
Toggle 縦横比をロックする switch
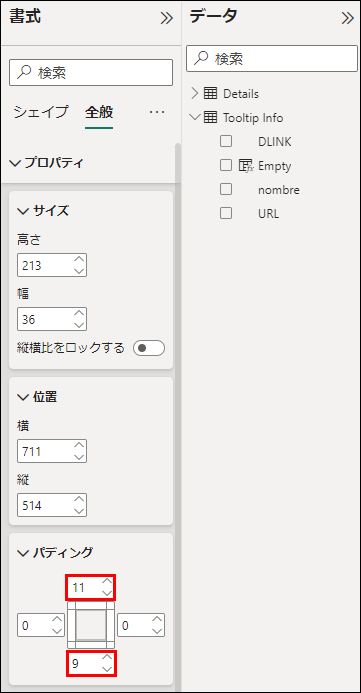click(149, 348)
